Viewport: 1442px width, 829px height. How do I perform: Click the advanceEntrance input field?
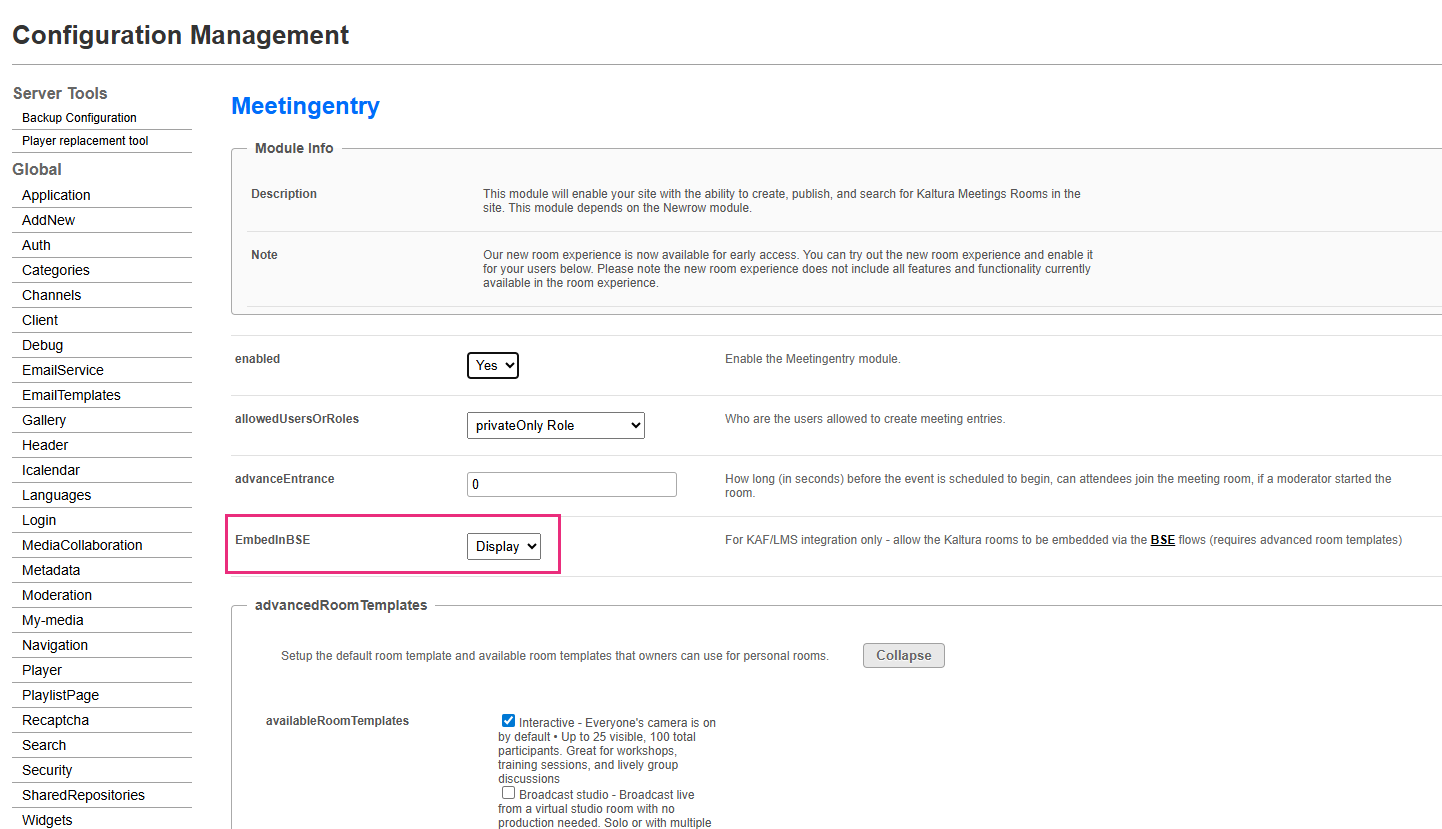(x=572, y=484)
